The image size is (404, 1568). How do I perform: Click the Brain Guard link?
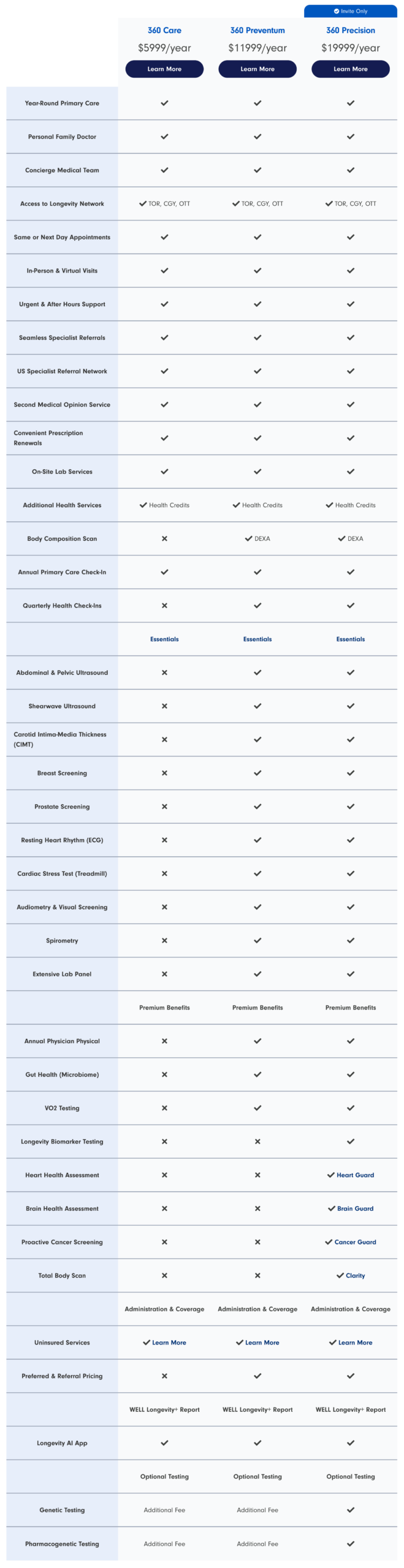pos(355,1208)
